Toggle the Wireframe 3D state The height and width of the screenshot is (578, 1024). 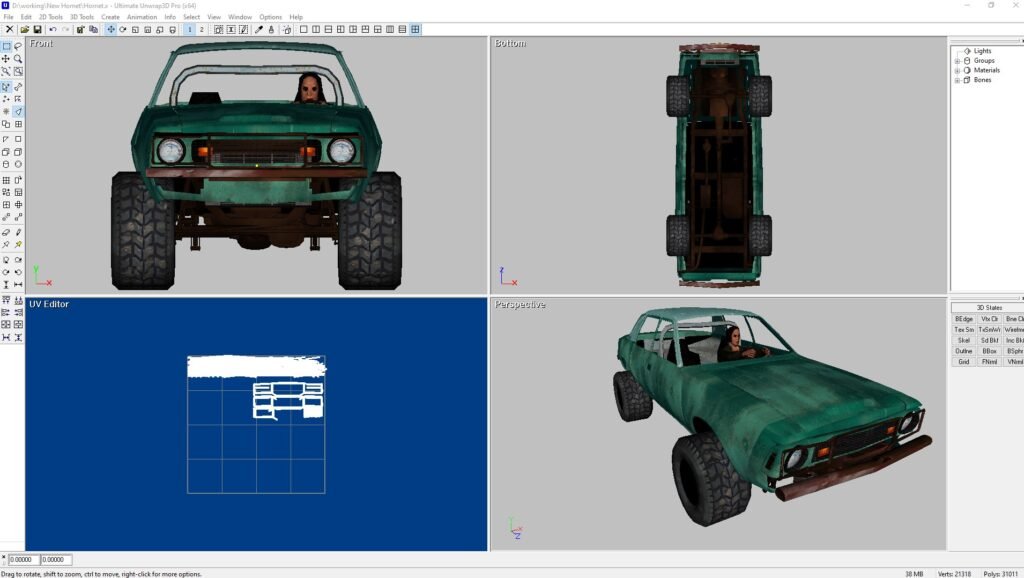tap(1014, 329)
